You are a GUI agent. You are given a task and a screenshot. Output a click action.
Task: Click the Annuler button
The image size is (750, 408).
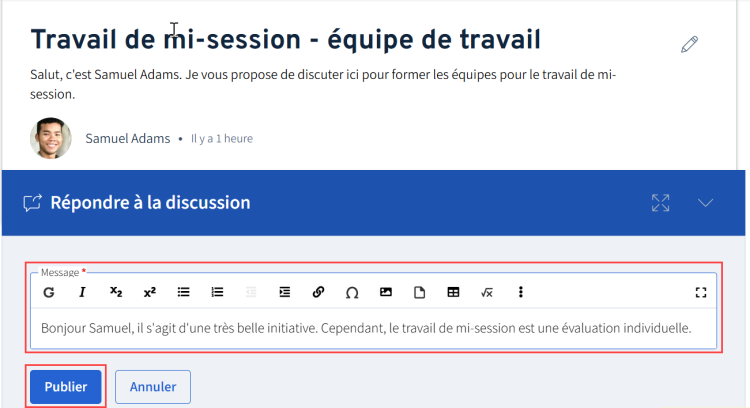pyautogui.click(x=153, y=386)
